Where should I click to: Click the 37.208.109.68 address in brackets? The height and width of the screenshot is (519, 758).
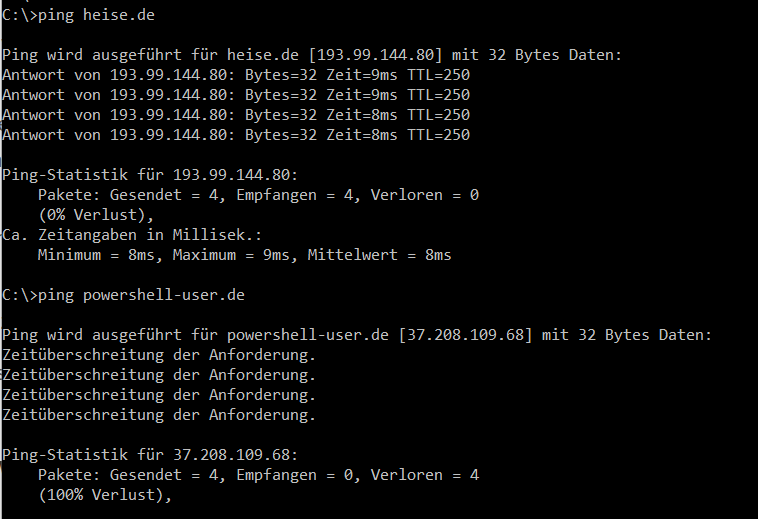[465, 335]
